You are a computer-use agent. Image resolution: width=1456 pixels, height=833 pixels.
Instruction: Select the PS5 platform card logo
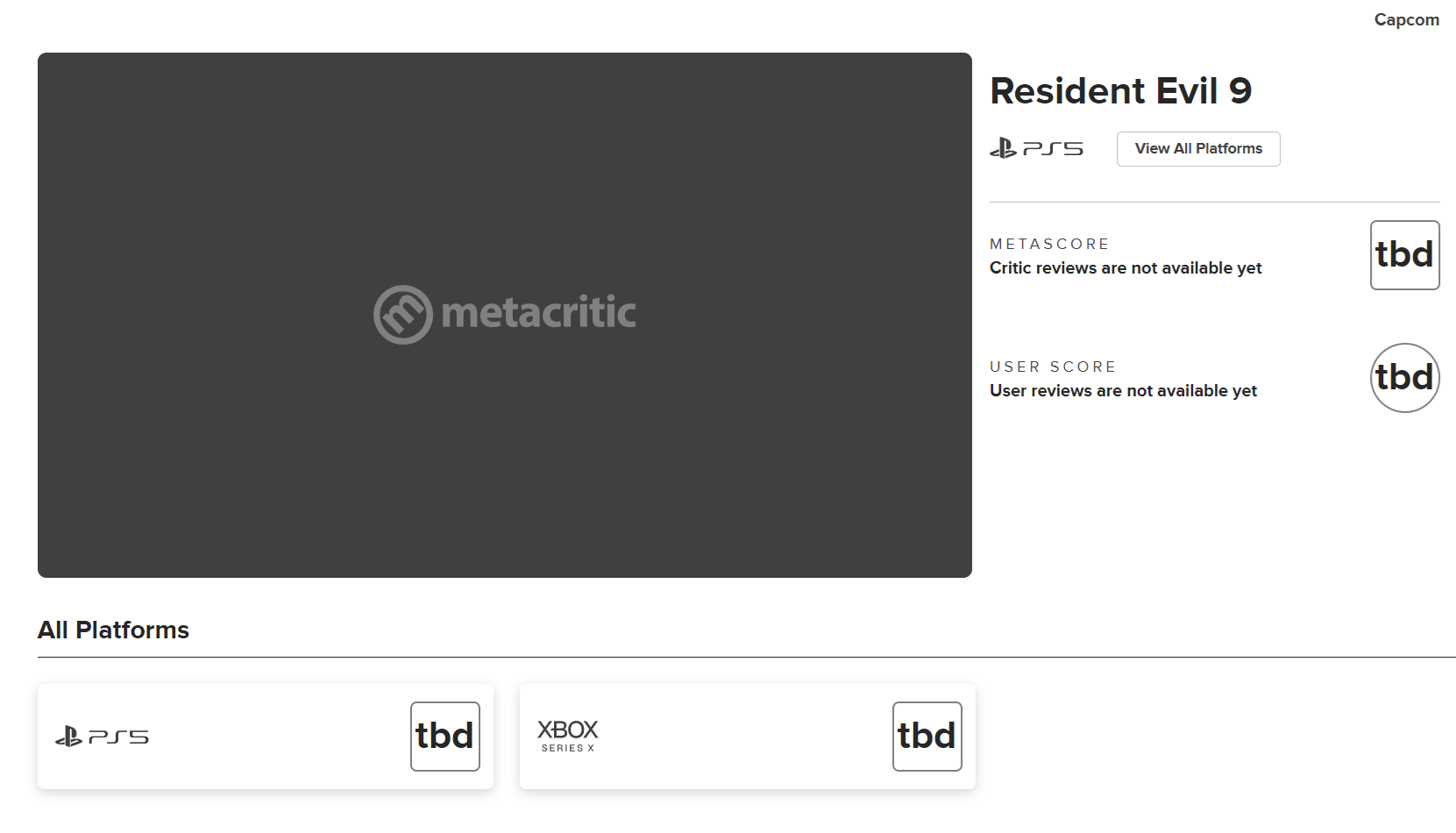(x=102, y=737)
